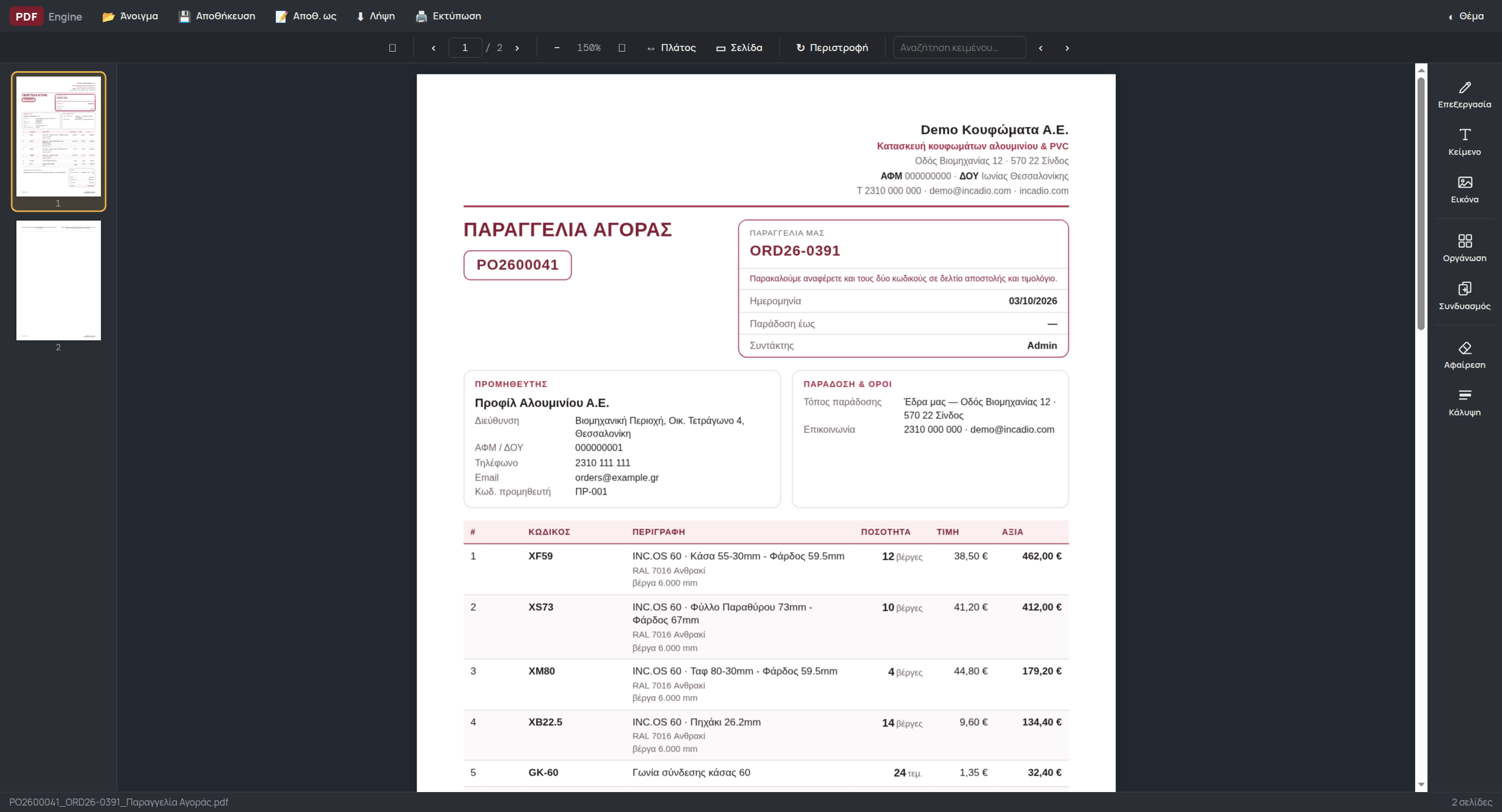The image size is (1502, 812).
Task: Choose Αποθ. ως save as
Action: (x=306, y=16)
